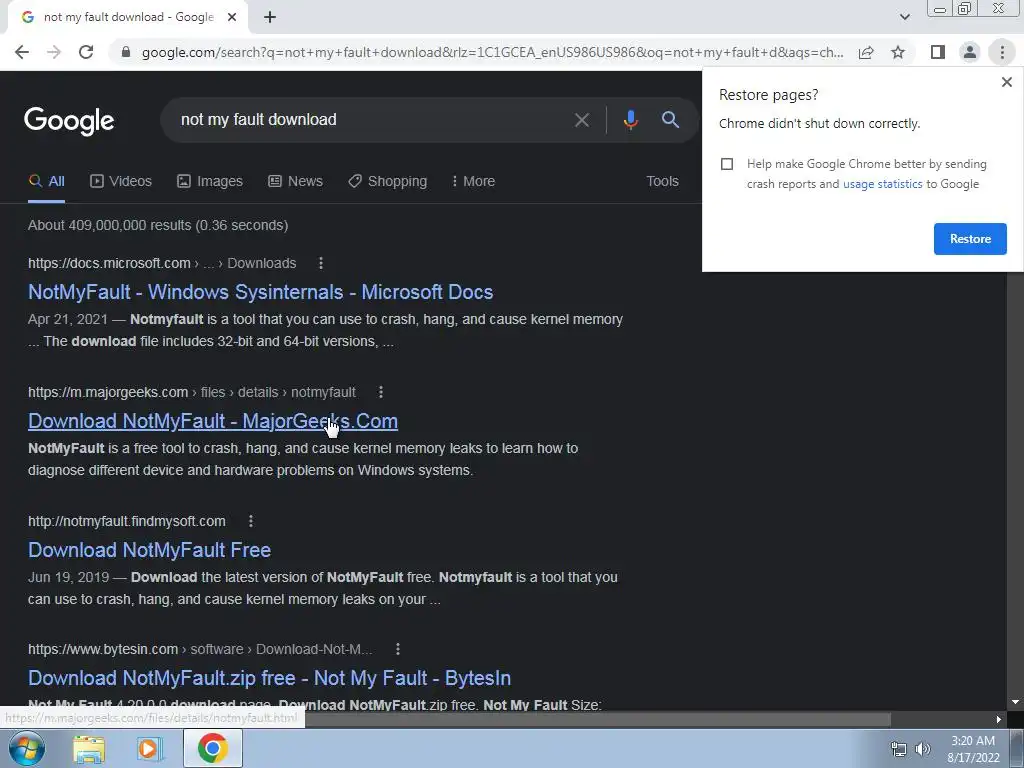
Task: Select the All results tab
Action: (46, 182)
